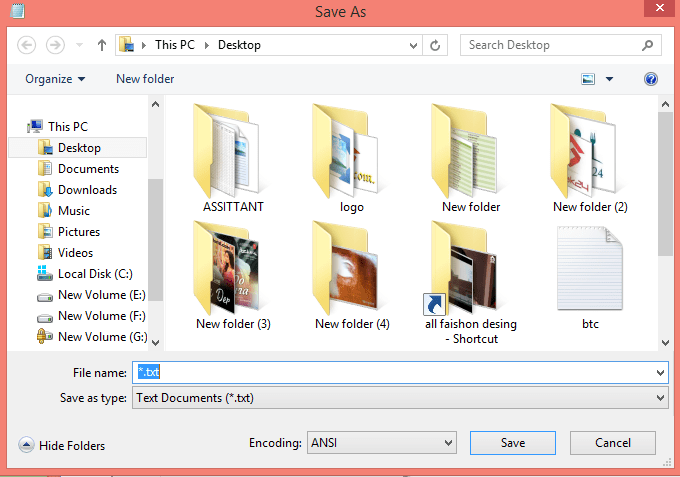Screen dimensions: 680x477
Task: Select all faishon desing shortcut
Action: click(x=471, y=282)
